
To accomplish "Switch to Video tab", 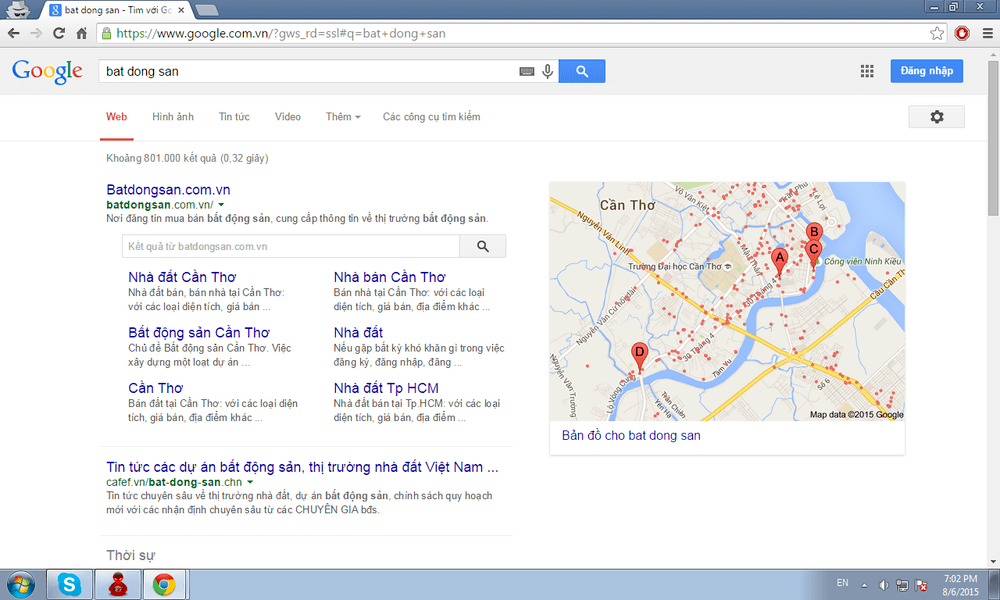I will [x=288, y=117].
